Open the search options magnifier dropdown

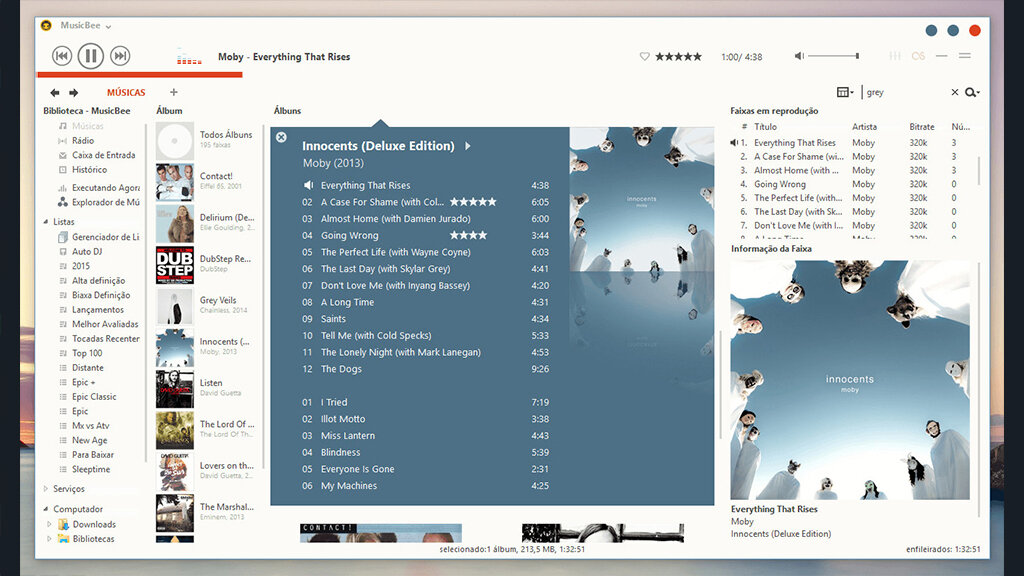click(x=972, y=92)
